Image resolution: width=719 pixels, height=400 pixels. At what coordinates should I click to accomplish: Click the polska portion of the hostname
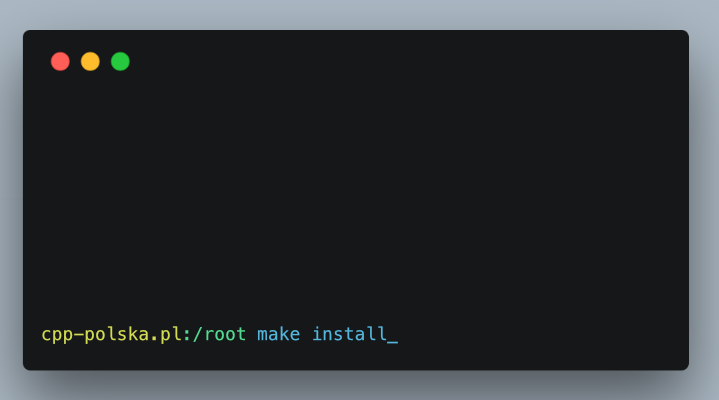tap(117, 334)
